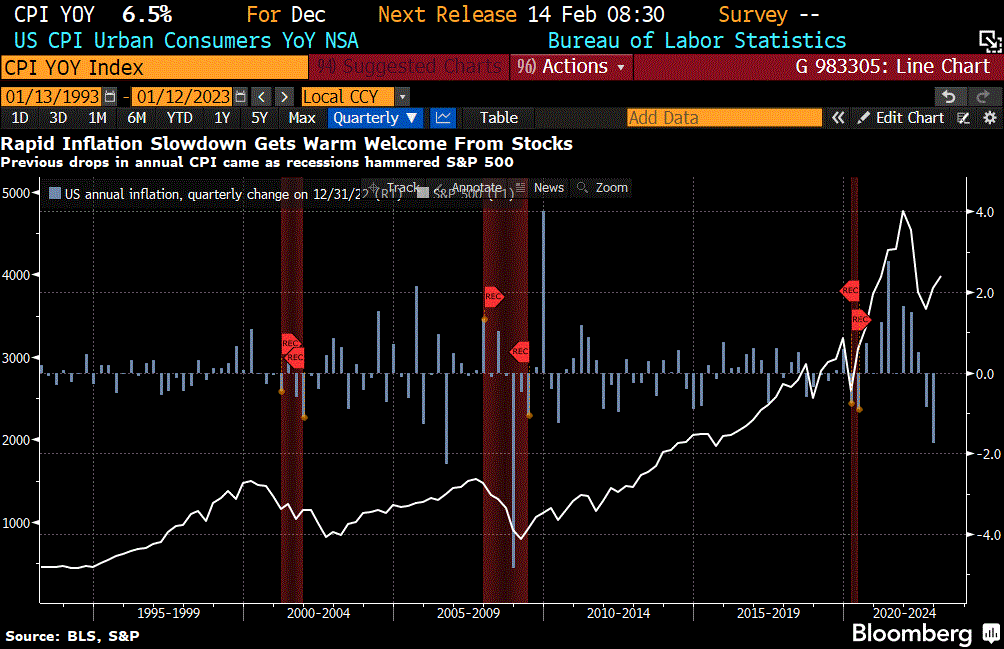Open the Quarterly periodicity dropdown
Image resolution: width=1004 pixels, height=649 pixels.
[x=375, y=118]
